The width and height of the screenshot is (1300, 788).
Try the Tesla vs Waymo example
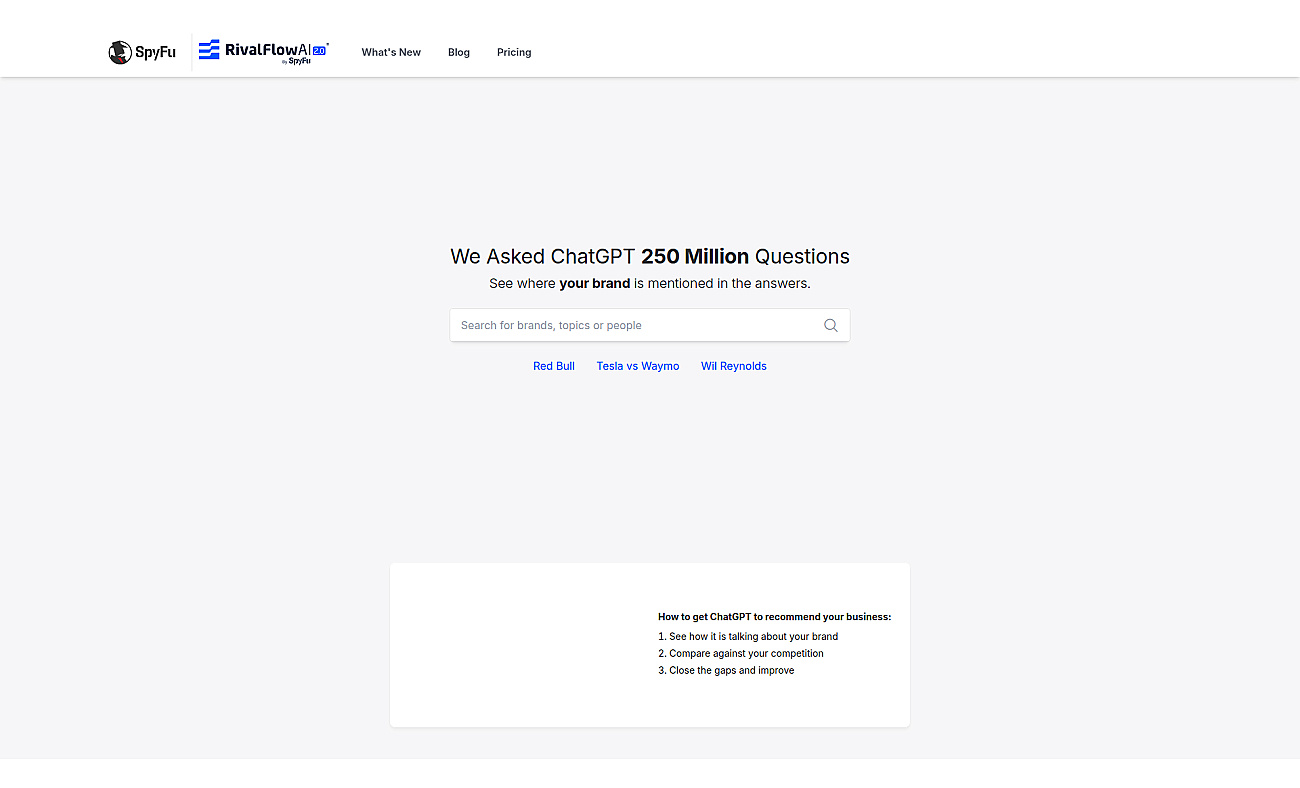pyautogui.click(x=638, y=366)
